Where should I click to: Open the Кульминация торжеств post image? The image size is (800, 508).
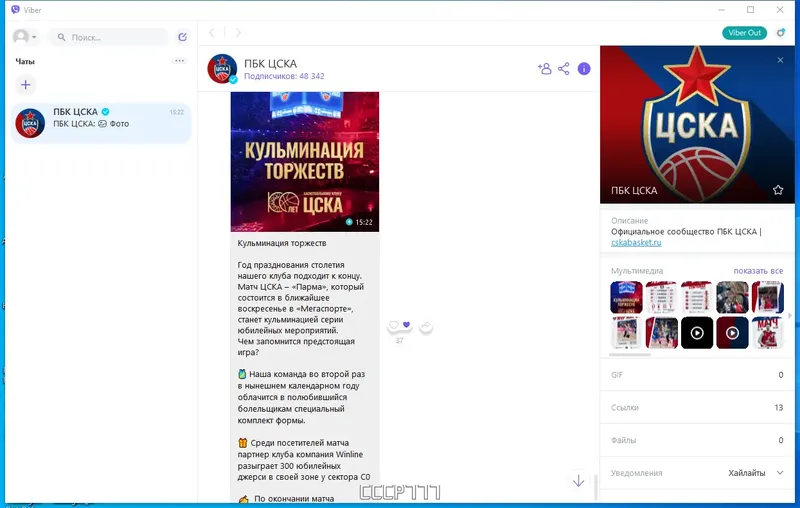(x=305, y=162)
